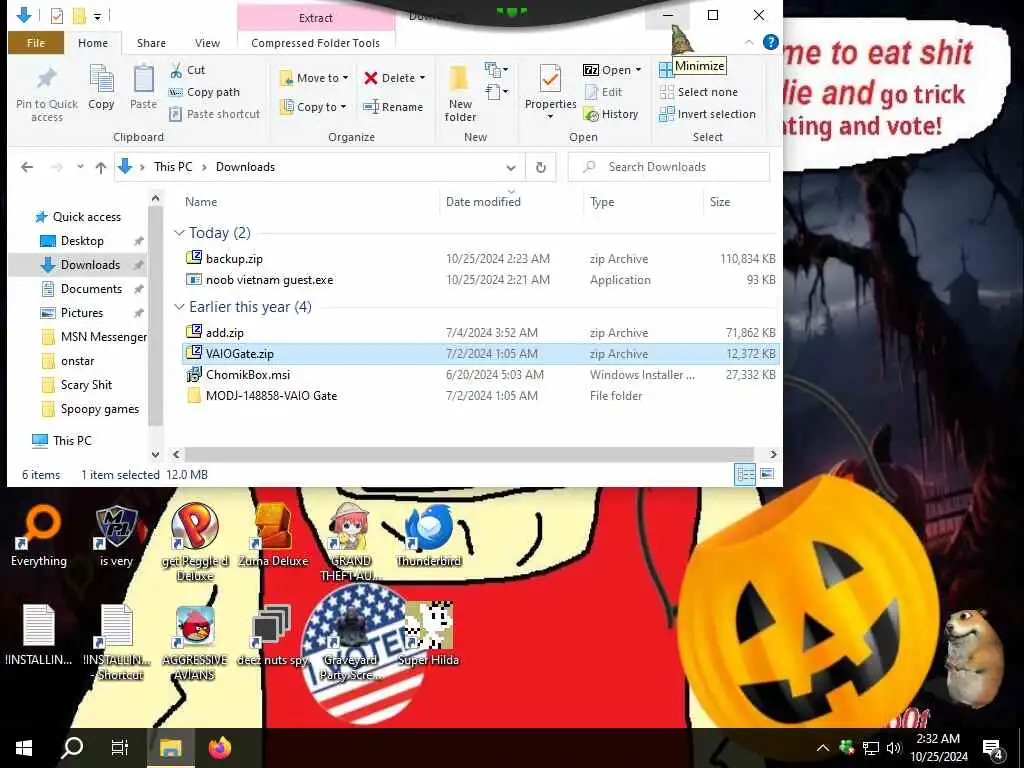This screenshot has width=1024, height=768.
Task: Open the Move to dropdown
Action: pos(314,78)
